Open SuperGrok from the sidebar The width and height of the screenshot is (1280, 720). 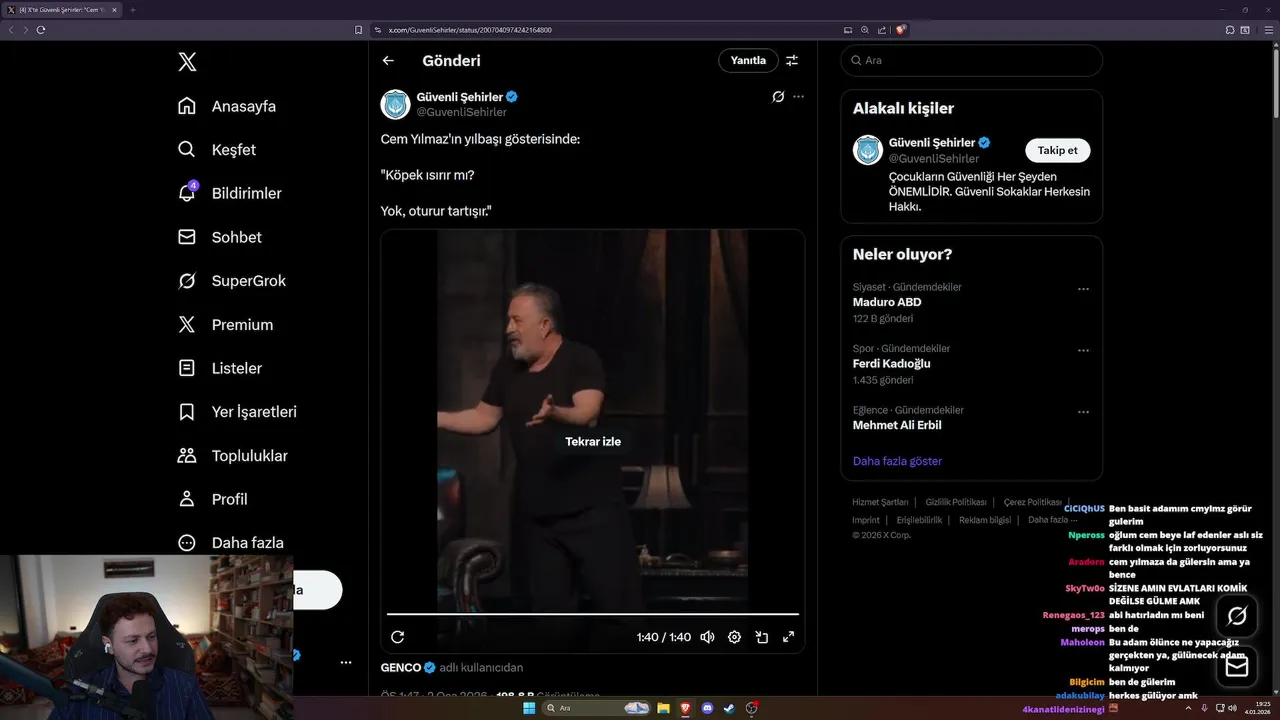click(x=231, y=281)
